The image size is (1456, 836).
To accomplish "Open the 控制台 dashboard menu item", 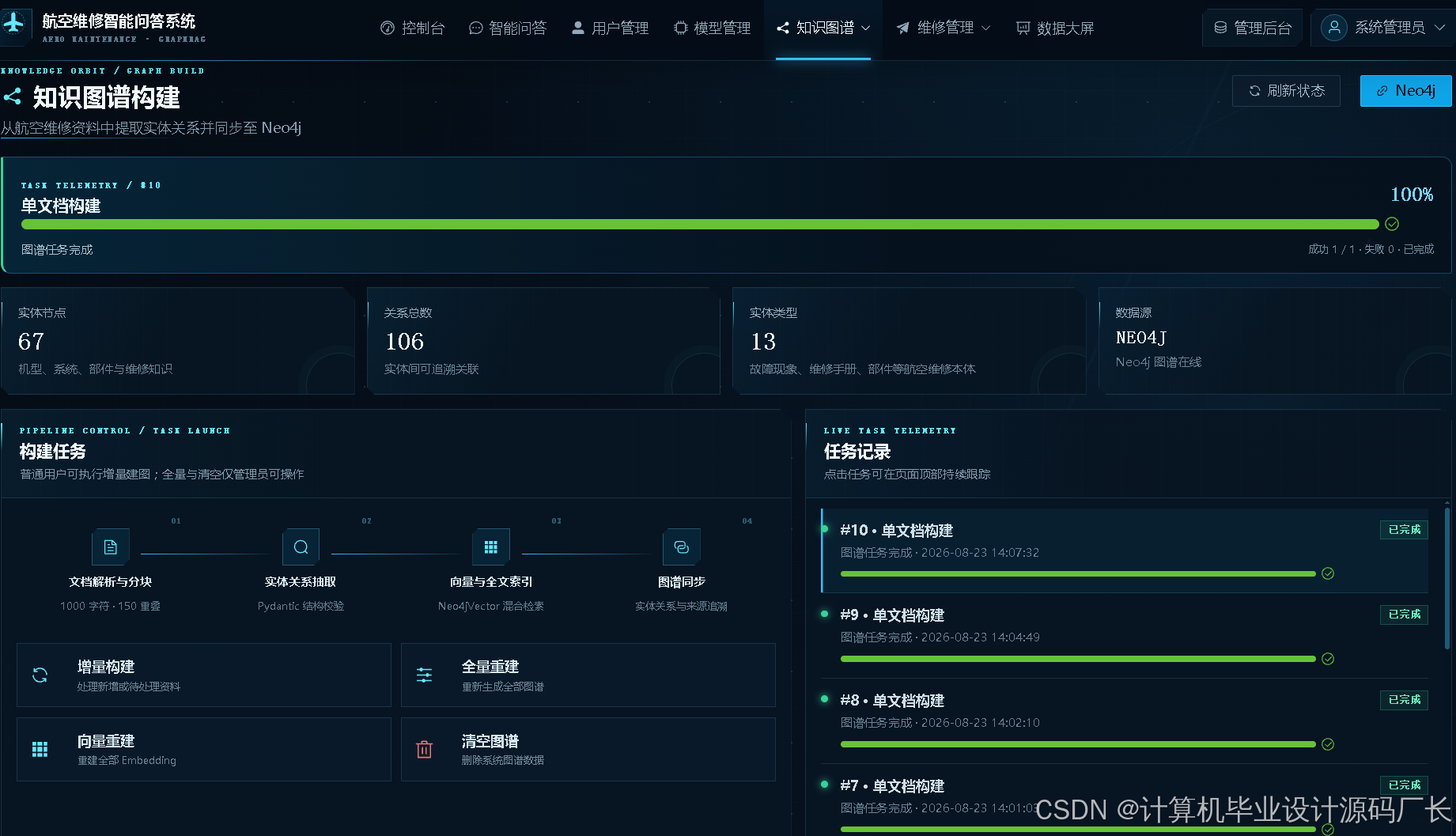I will tap(412, 28).
